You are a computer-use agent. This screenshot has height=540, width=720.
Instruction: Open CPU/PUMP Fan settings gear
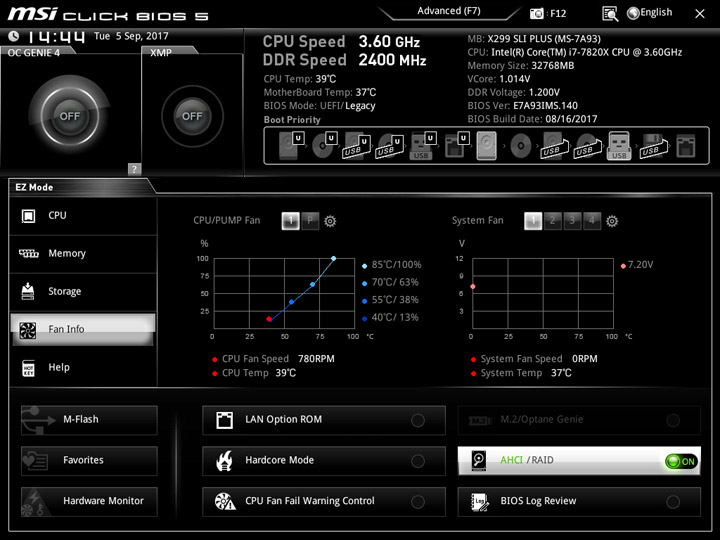(330, 221)
